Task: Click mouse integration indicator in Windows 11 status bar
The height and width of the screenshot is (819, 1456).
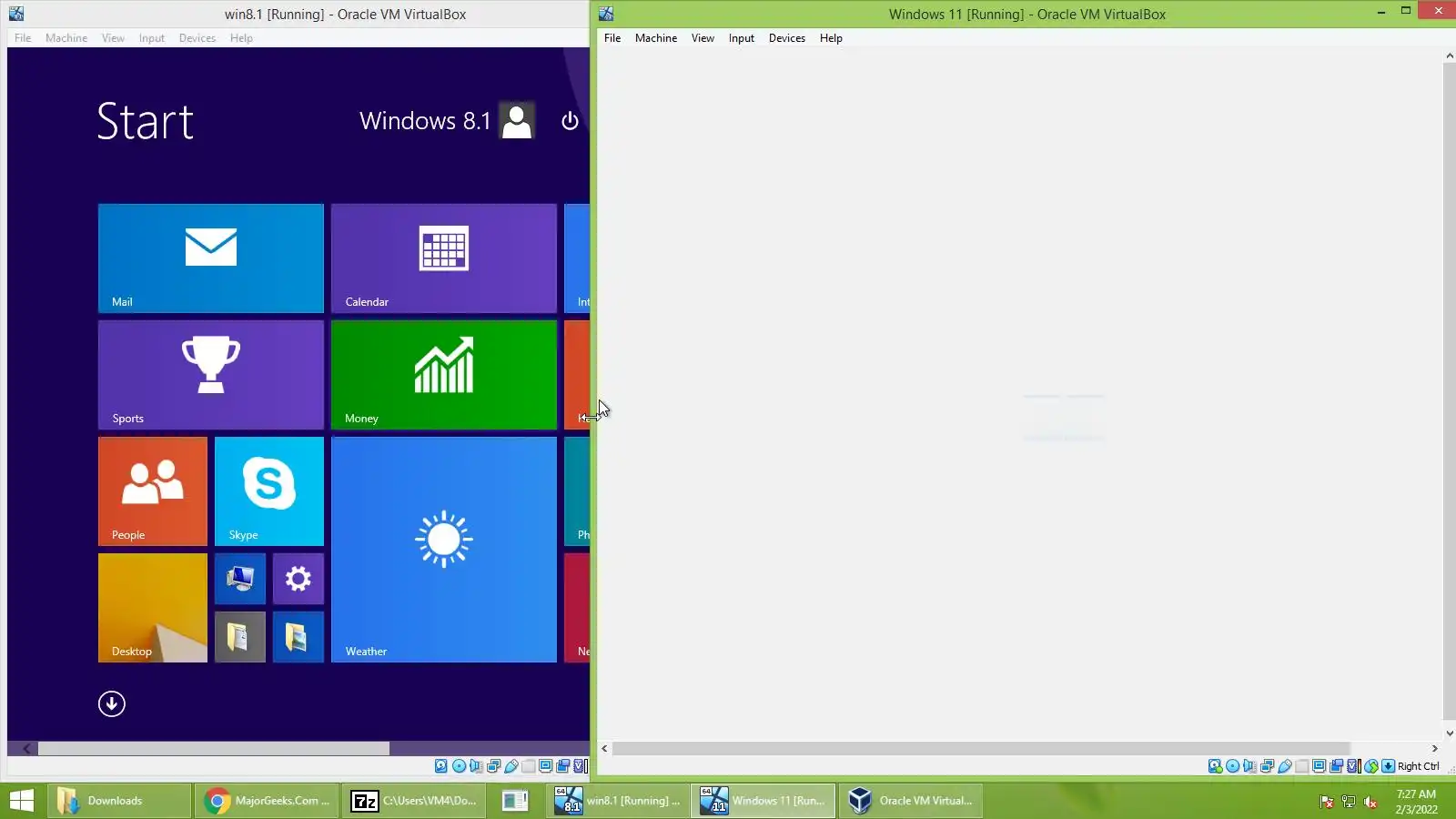Action: pyautogui.click(x=1371, y=766)
